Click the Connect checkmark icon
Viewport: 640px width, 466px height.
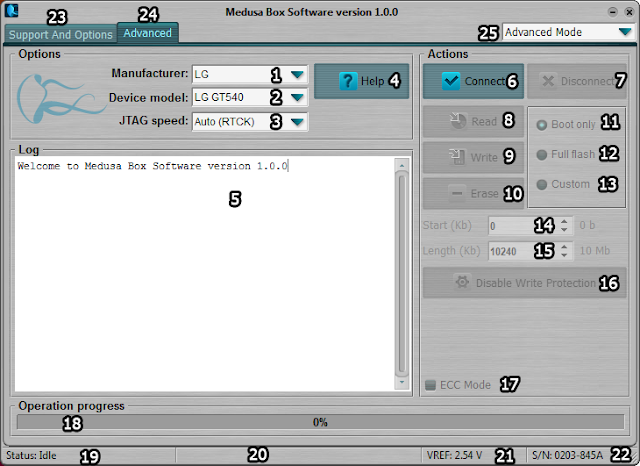click(451, 81)
